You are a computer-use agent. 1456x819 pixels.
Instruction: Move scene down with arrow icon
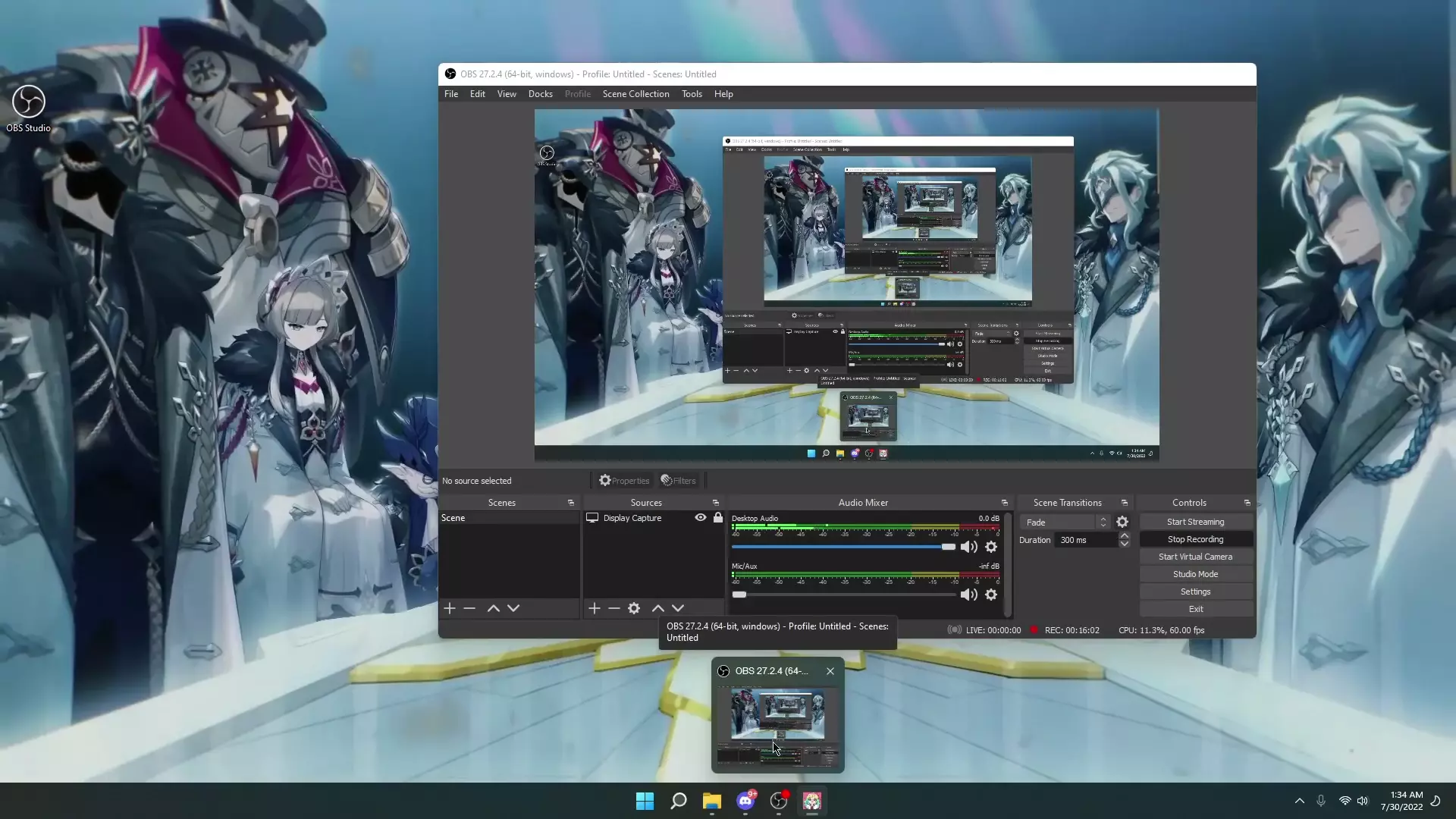click(513, 608)
